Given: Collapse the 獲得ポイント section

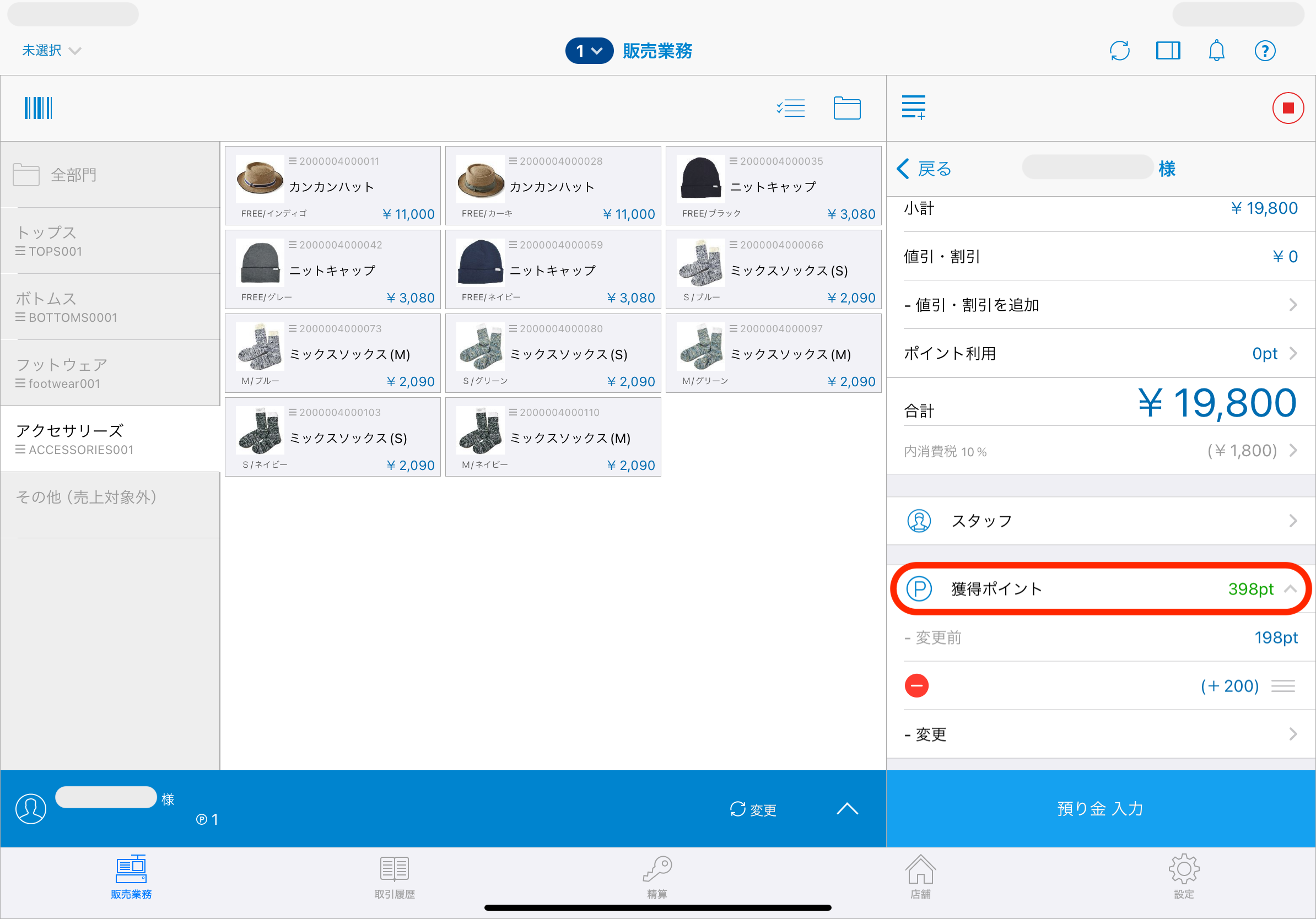Looking at the screenshot, I should click(1290, 589).
